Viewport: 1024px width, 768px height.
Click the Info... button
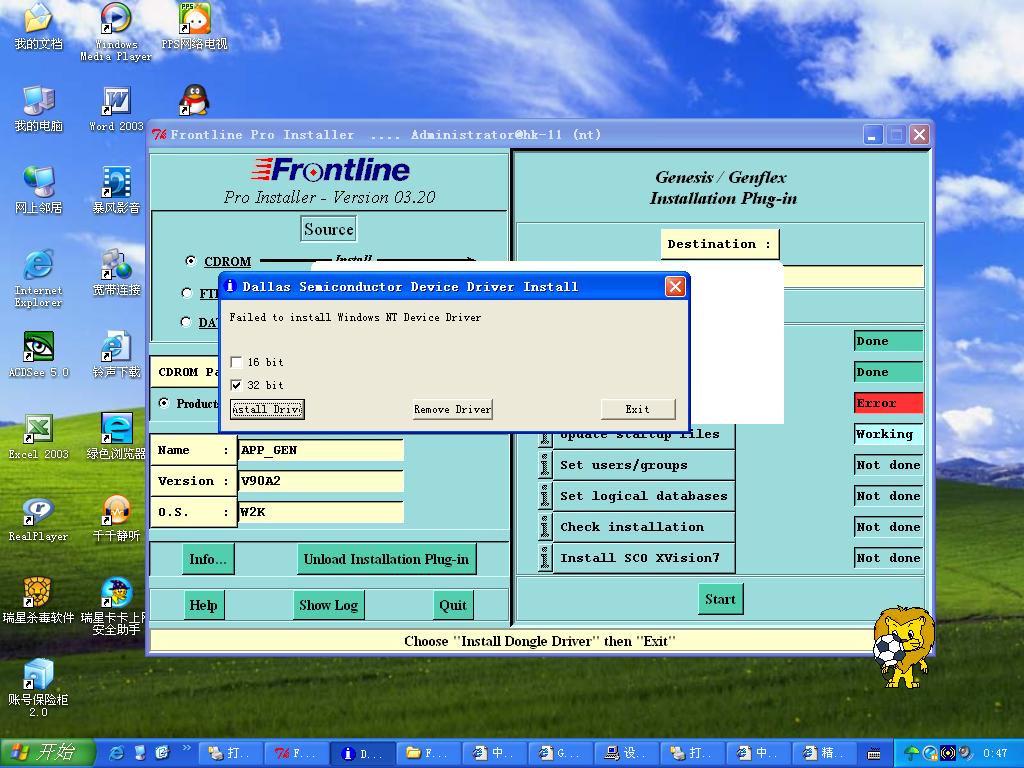pyautogui.click(x=208, y=559)
